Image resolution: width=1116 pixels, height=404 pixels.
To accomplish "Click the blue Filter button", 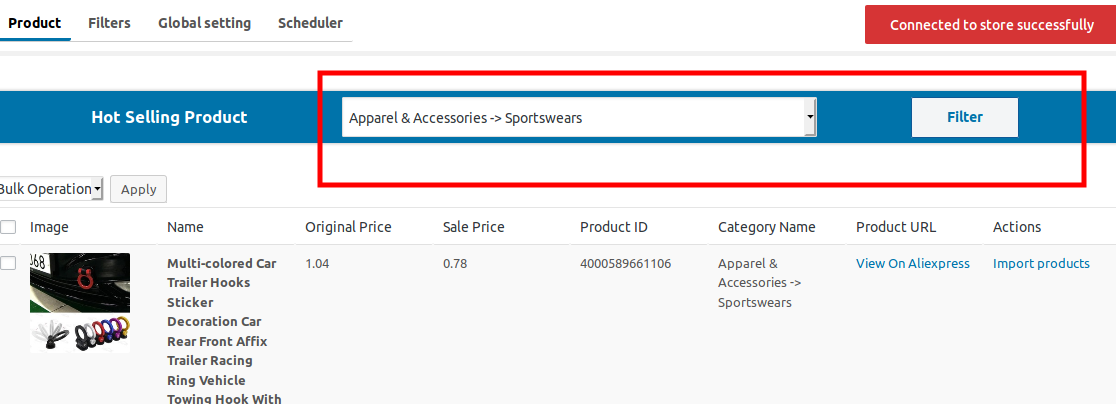I will pos(964,117).
